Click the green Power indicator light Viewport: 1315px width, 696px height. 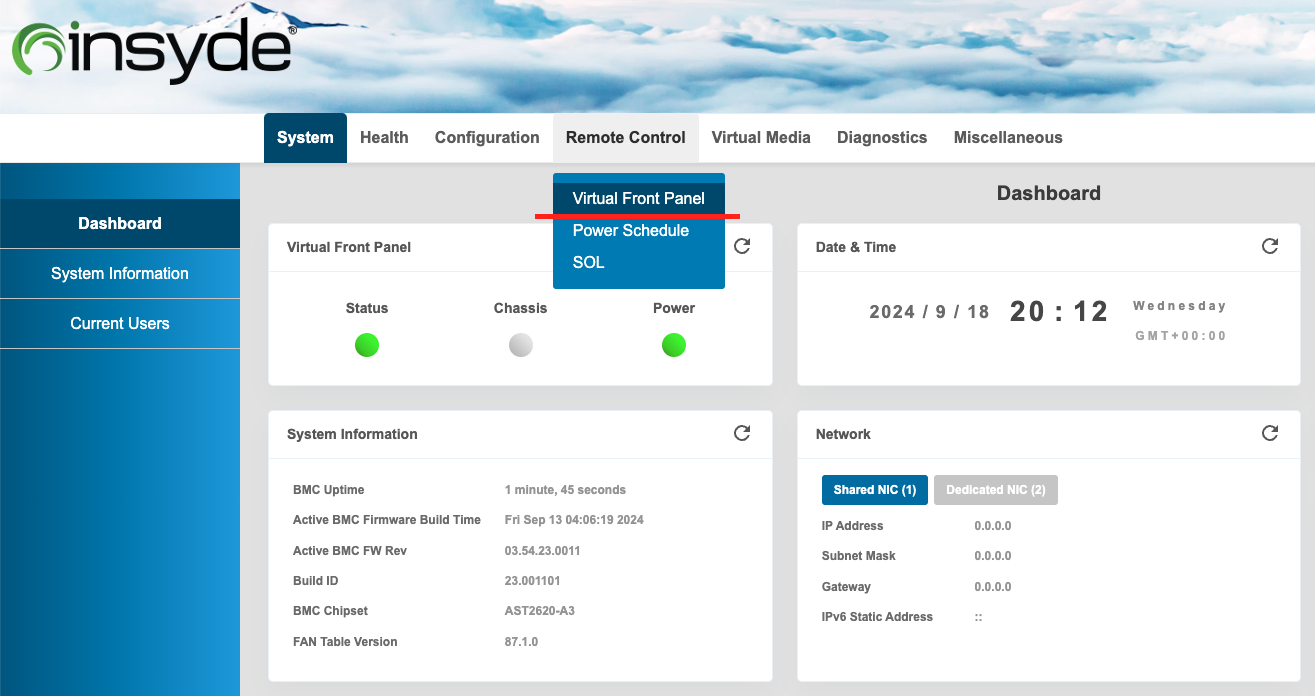pyautogui.click(x=674, y=346)
